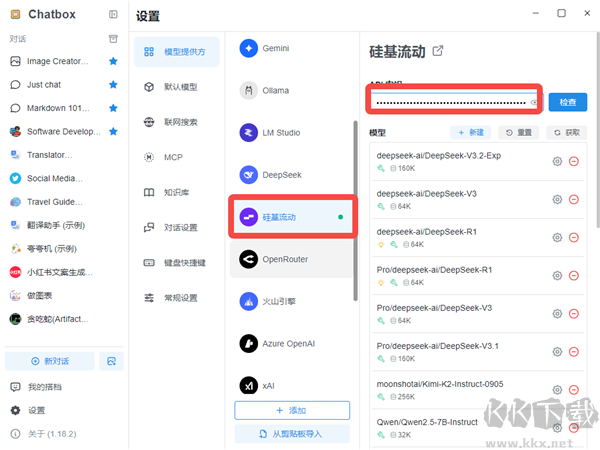This screenshot has height=450, width=600.
Task: Click the 添加 provider button
Action: click(x=292, y=410)
